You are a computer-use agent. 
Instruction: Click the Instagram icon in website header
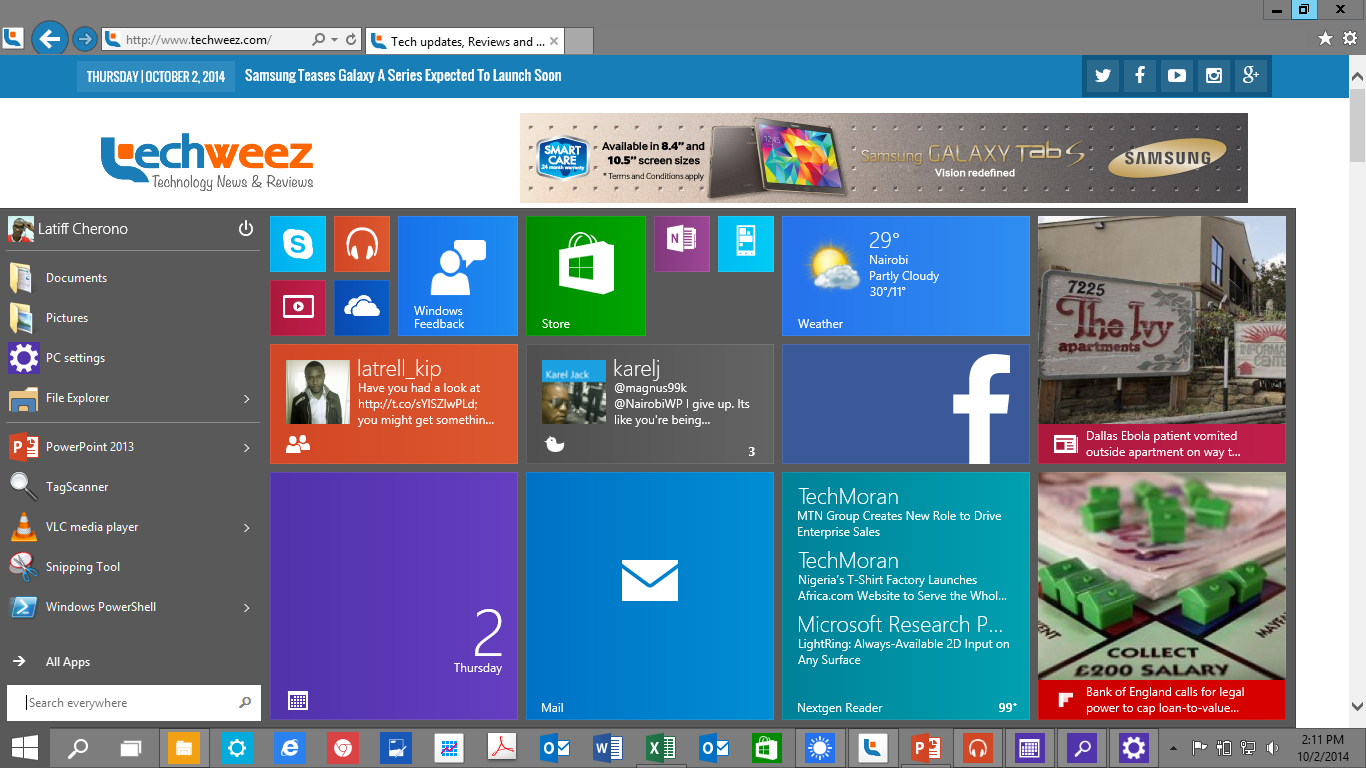coord(1214,76)
